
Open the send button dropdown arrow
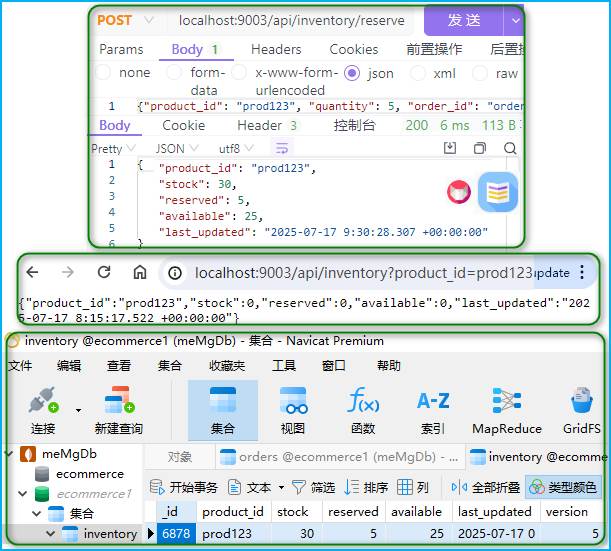click(x=515, y=20)
